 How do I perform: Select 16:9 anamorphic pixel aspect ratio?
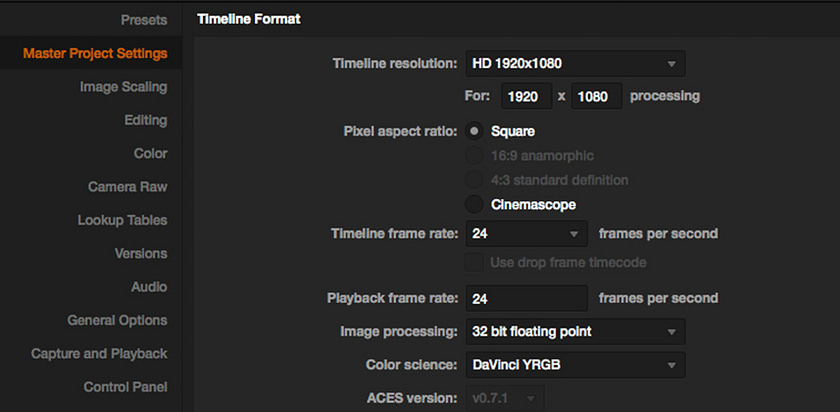[x=474, y=156]
